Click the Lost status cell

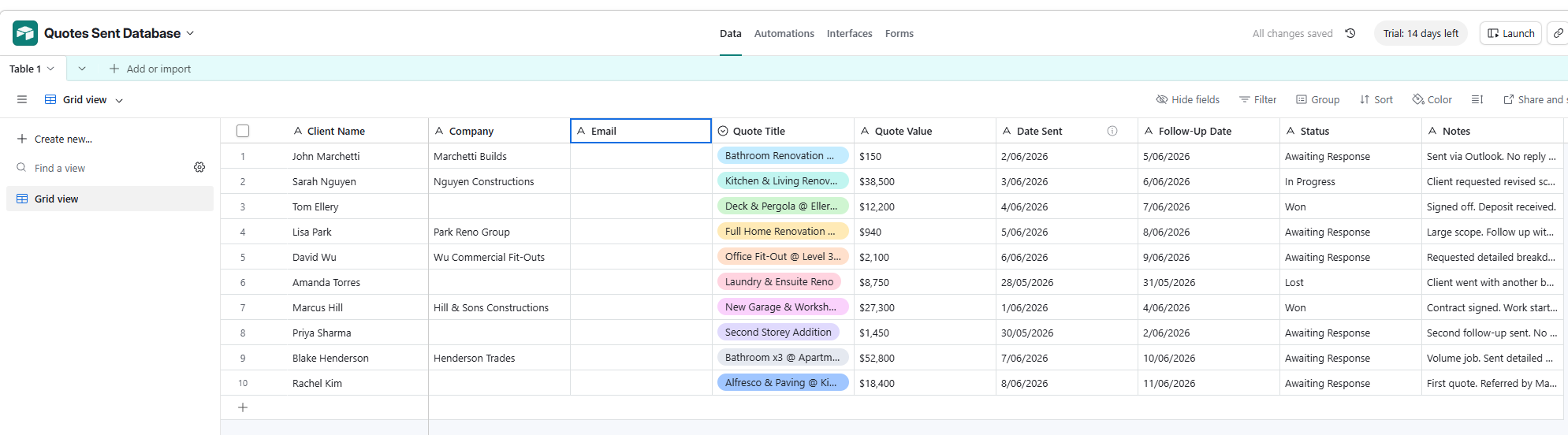pyautogui.click(x=1350, y=282)
